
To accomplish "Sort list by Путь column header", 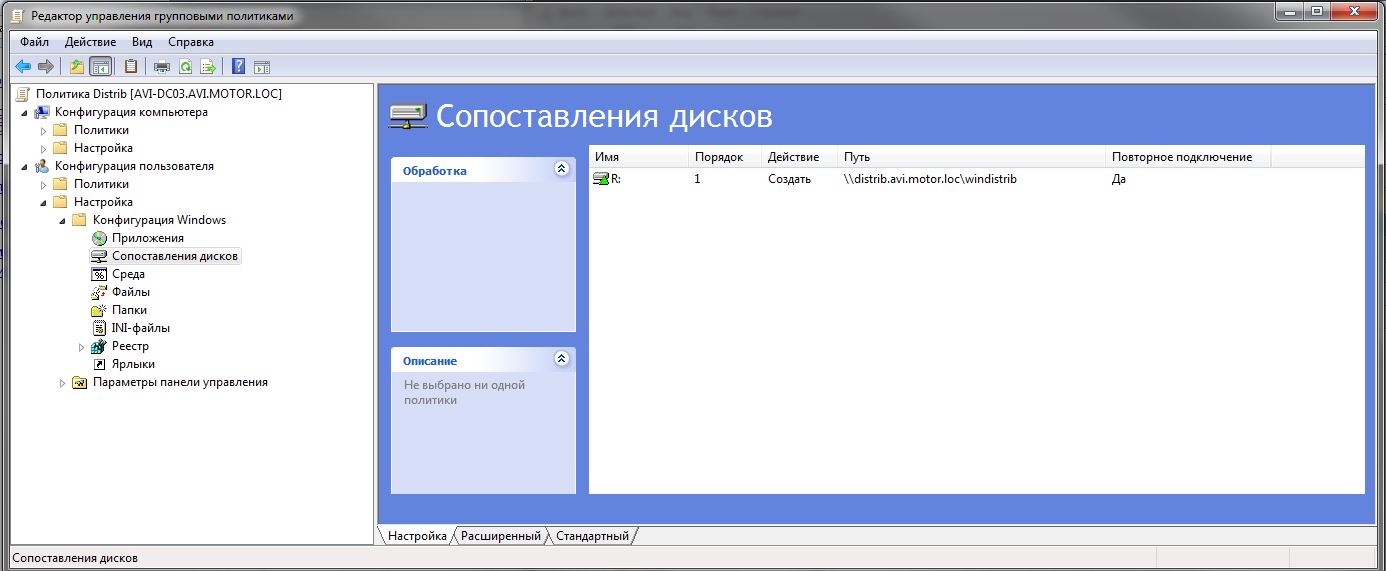I will 971,157.
